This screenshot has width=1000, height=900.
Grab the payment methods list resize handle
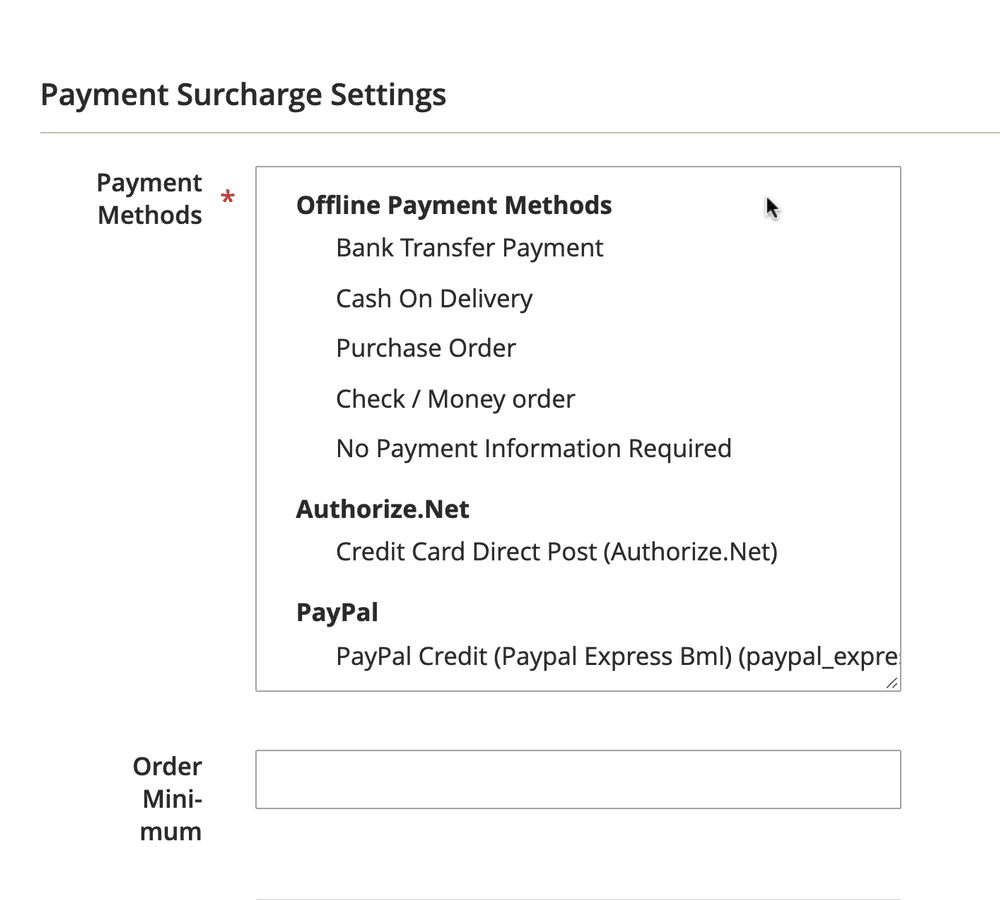[892, 683]
